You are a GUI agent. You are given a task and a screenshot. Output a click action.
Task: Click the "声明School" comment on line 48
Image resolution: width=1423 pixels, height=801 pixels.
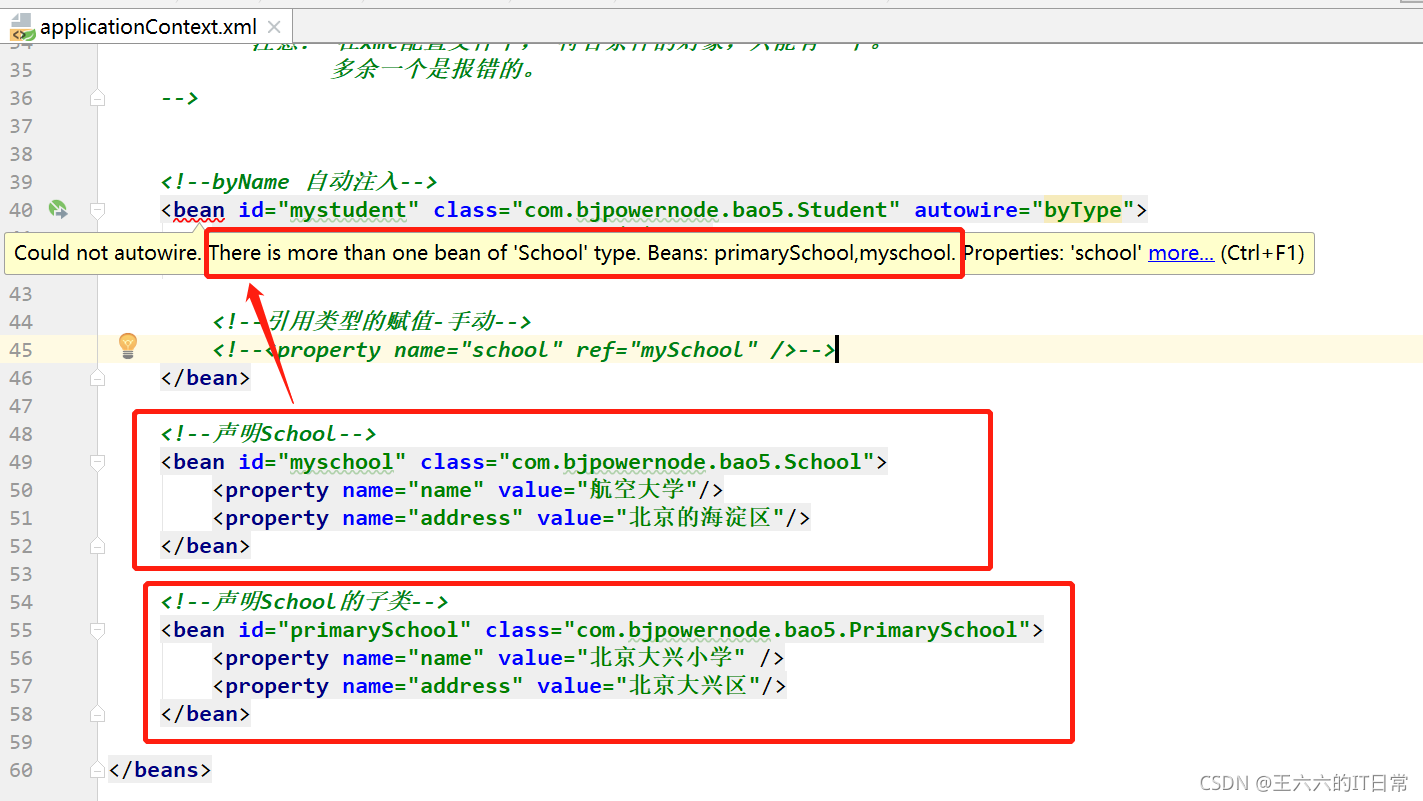[268, 434]
